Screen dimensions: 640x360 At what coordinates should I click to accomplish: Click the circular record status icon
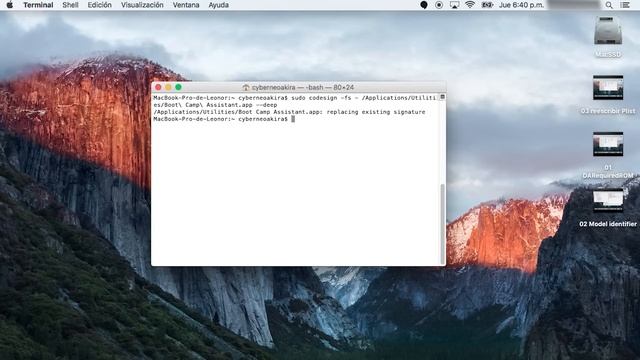pyautogui.click(x=439, y=5)
